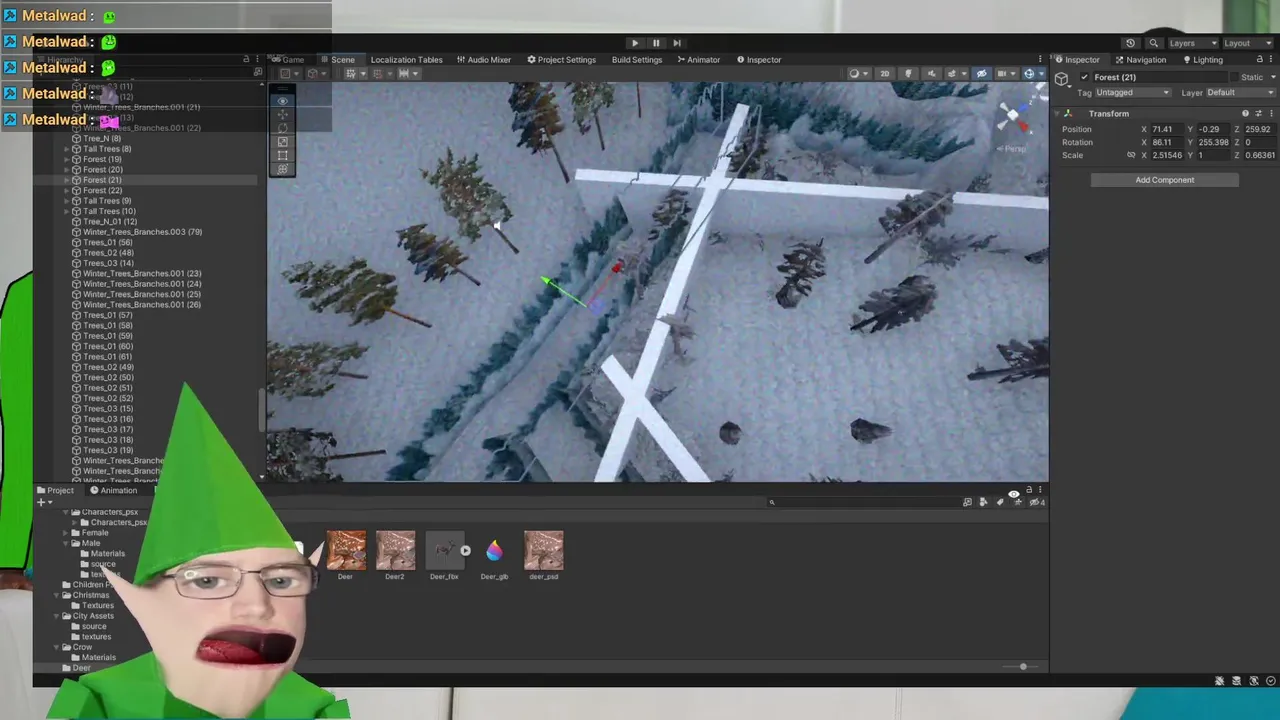
Task: Open the Animation tab
Action: tap(113, 490)
